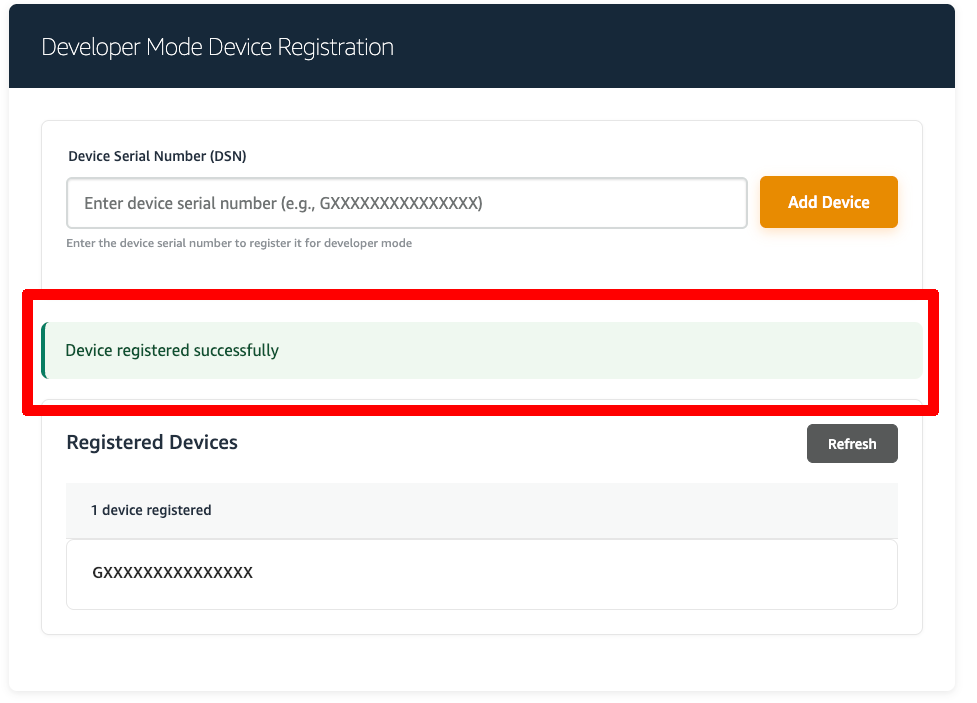The image size is (977, 703).
Task: Click the space between Registered Devices heading and Refresh
Action: (520, 443)
